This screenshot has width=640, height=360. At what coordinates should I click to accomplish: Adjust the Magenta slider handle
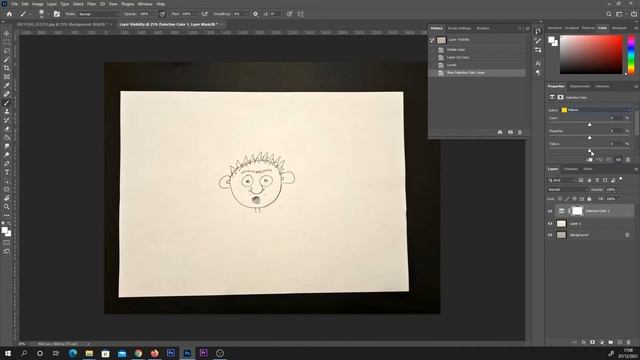click(589, 138)
